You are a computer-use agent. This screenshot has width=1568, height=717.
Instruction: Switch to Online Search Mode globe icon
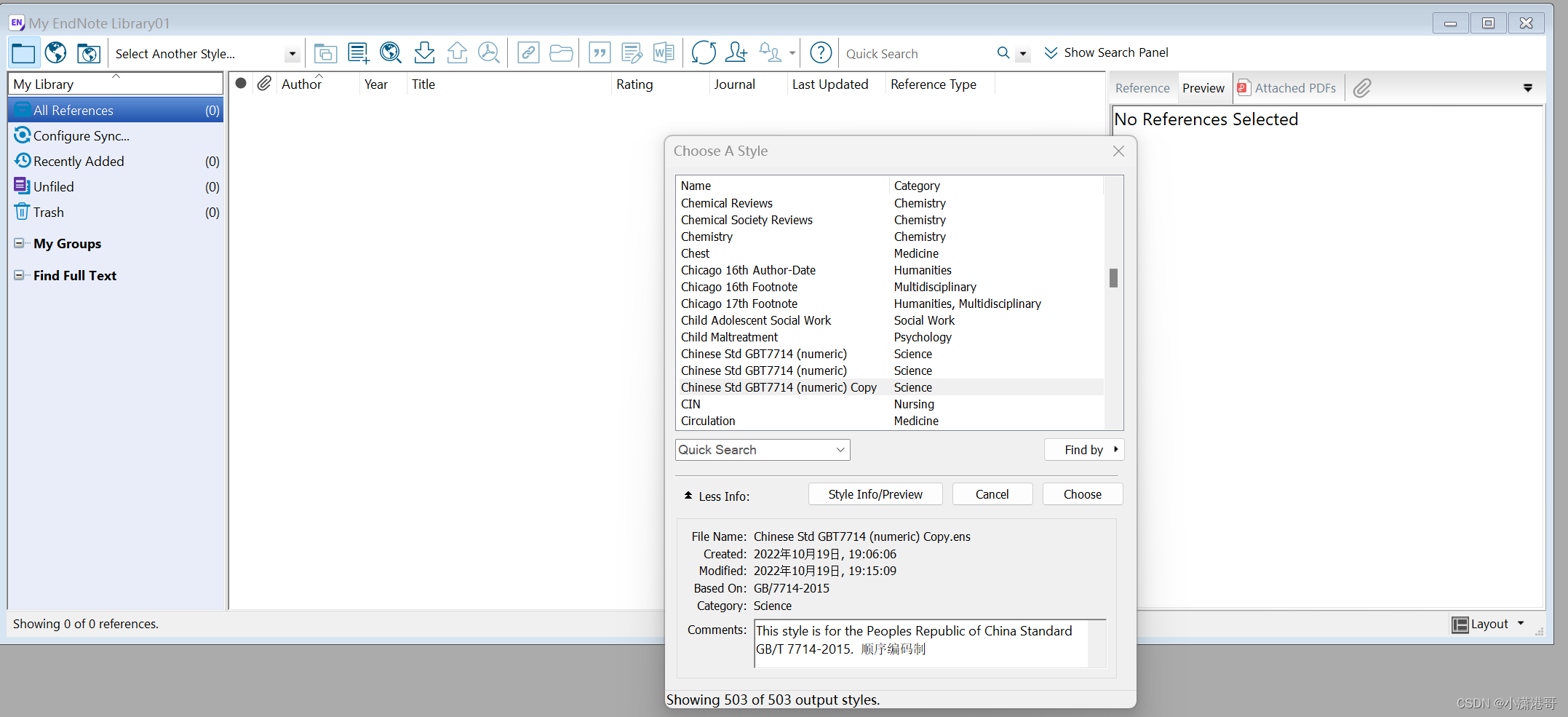click(x=55, y=53)
